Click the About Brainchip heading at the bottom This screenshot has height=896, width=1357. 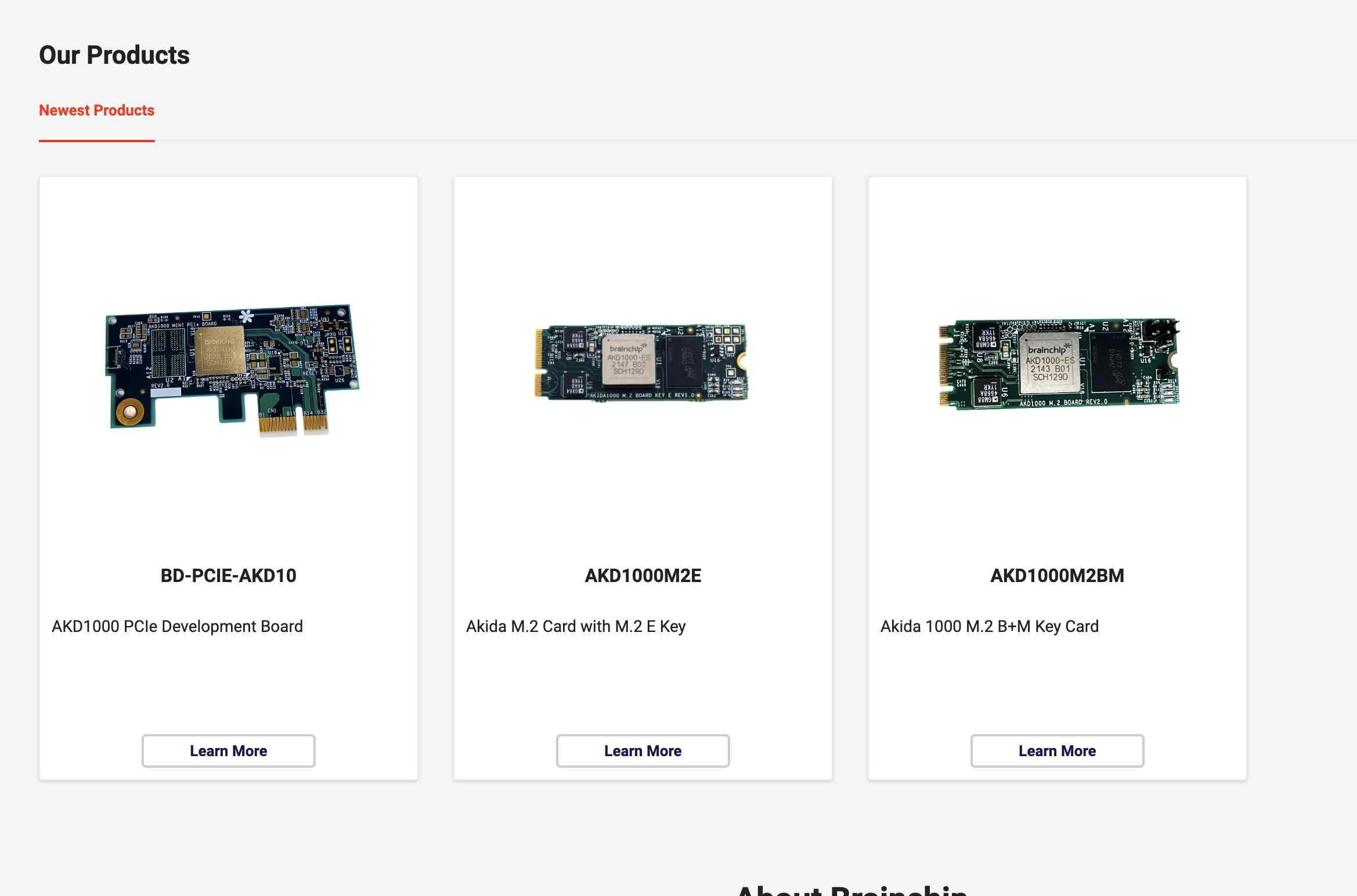(x=851, y=890)
